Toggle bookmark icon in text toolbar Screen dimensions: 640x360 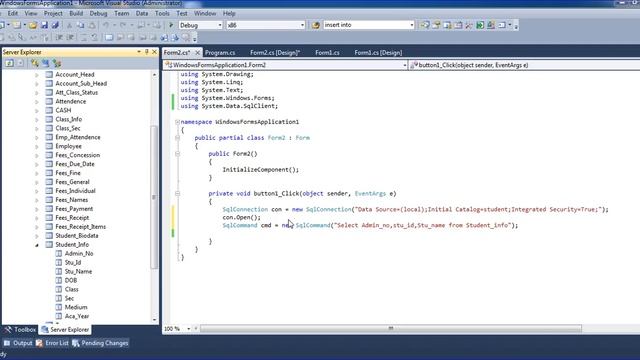(x=109, y=38)
